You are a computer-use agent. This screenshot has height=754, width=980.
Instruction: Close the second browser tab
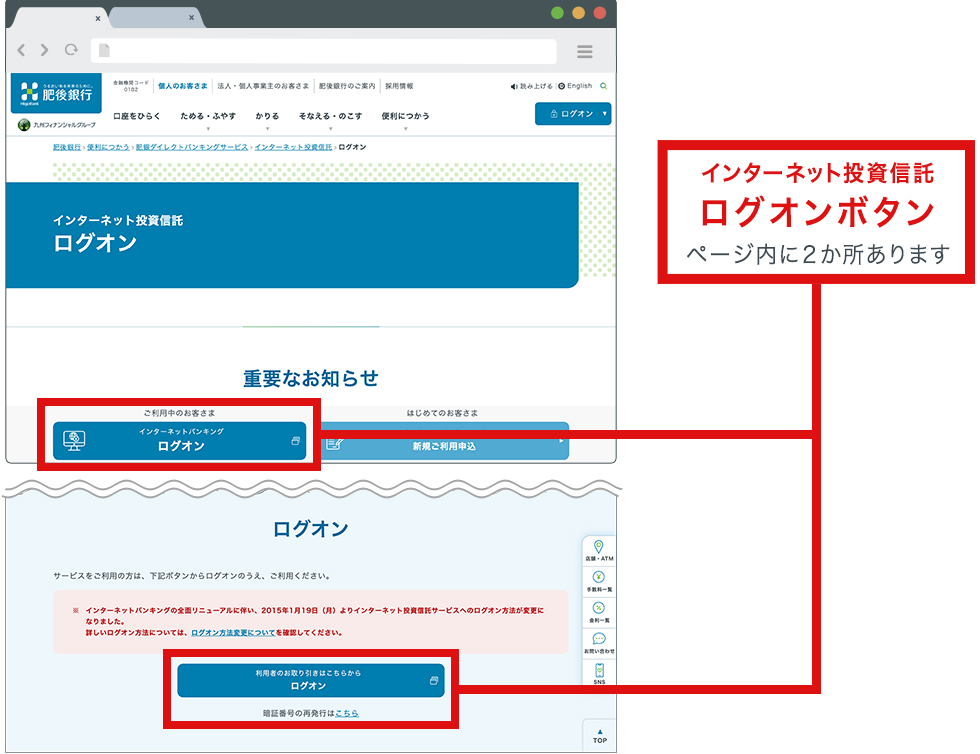[x=191, y=18]
